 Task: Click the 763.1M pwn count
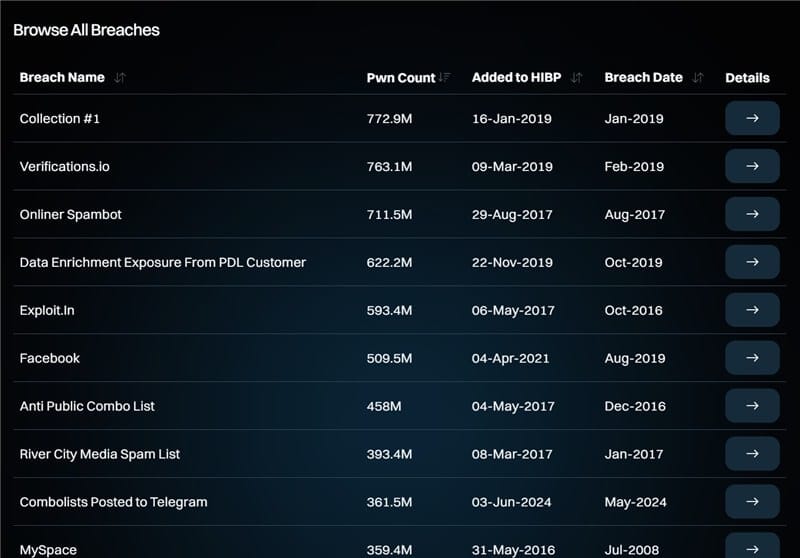point(389,167)
